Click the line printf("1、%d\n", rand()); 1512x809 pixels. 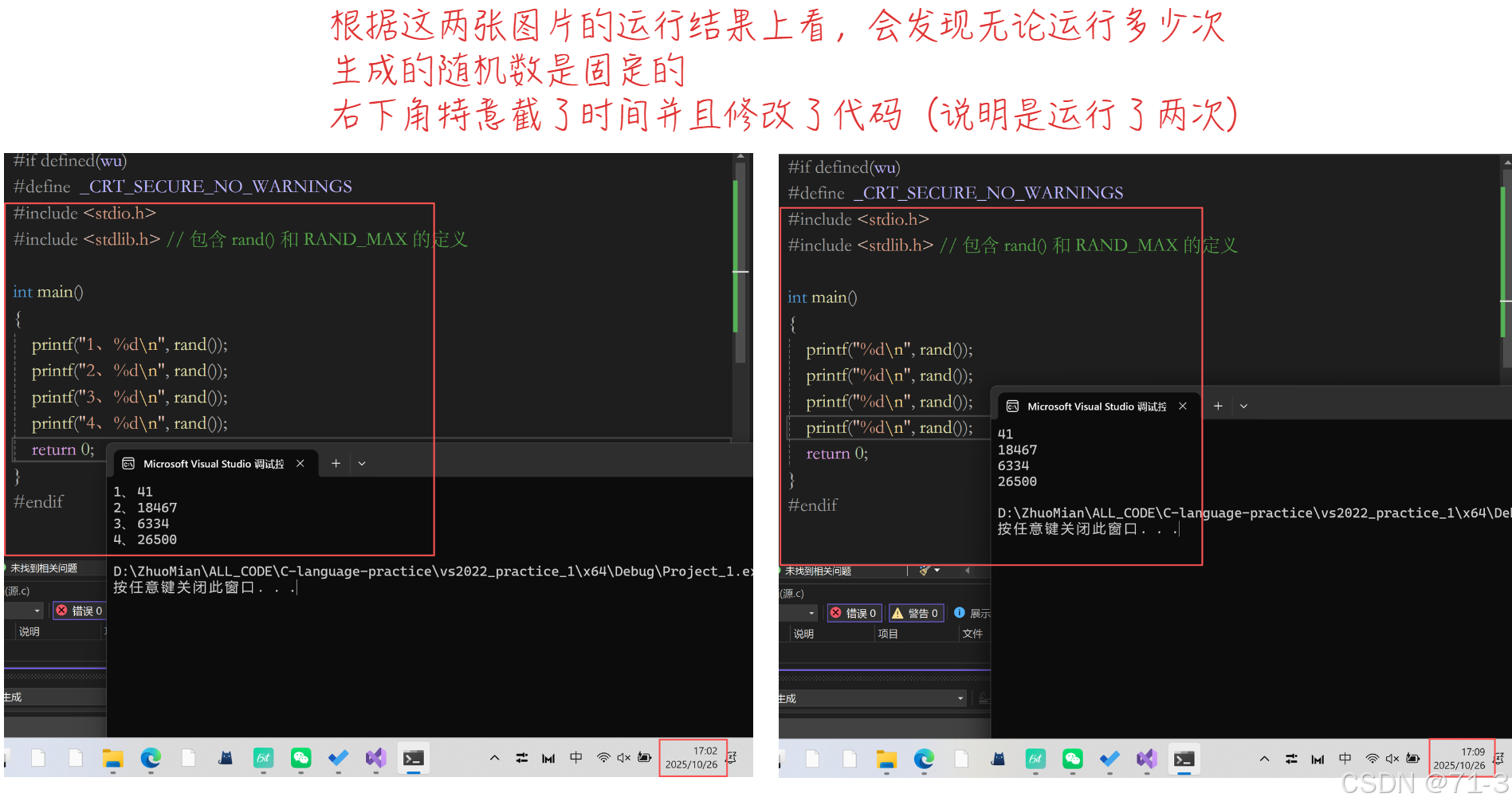click(x=129, y=344)
